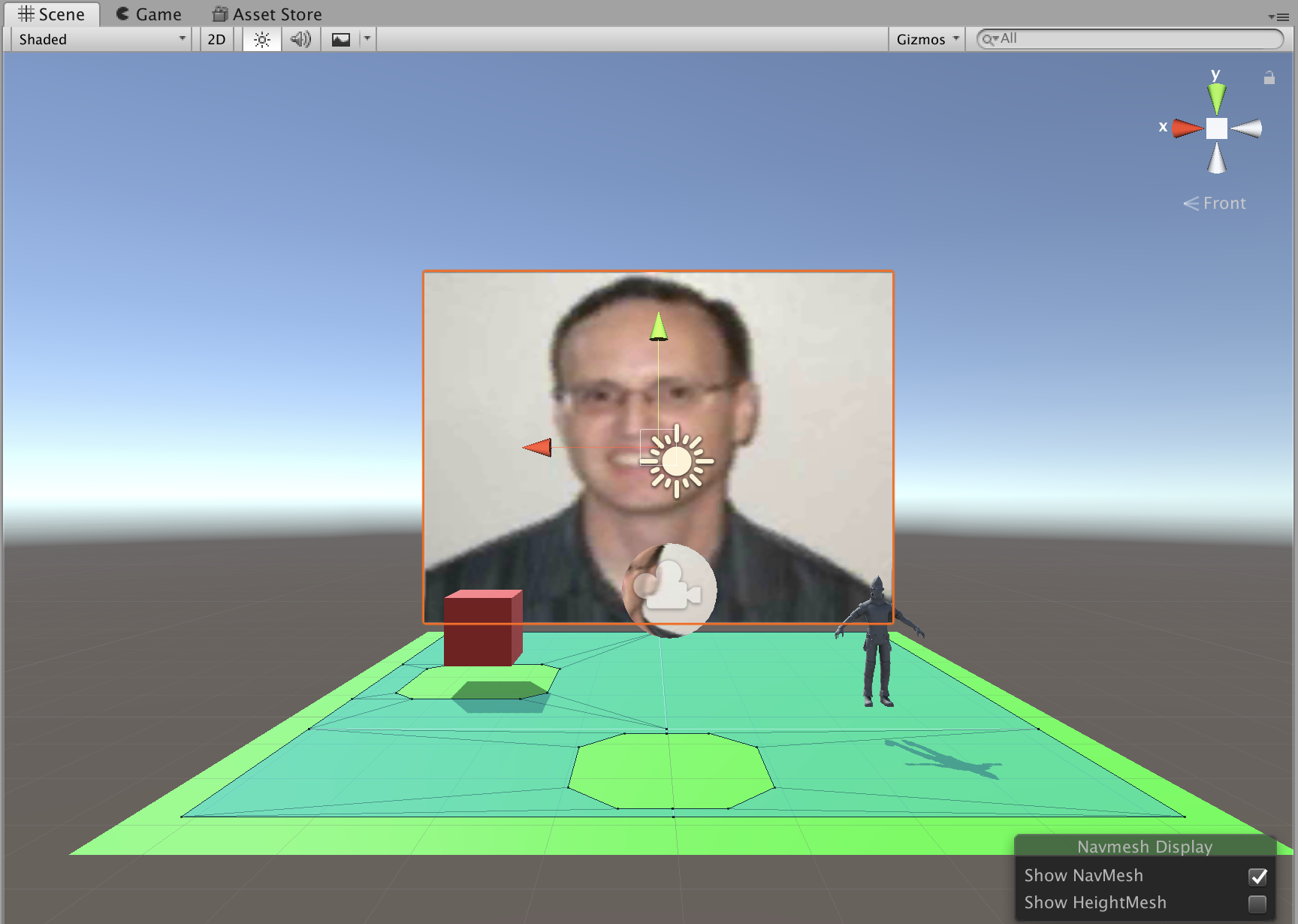1298x924 pixels.
Task: Open the Shaded draw mode dropdown
Action: click(x=101, y=39)
